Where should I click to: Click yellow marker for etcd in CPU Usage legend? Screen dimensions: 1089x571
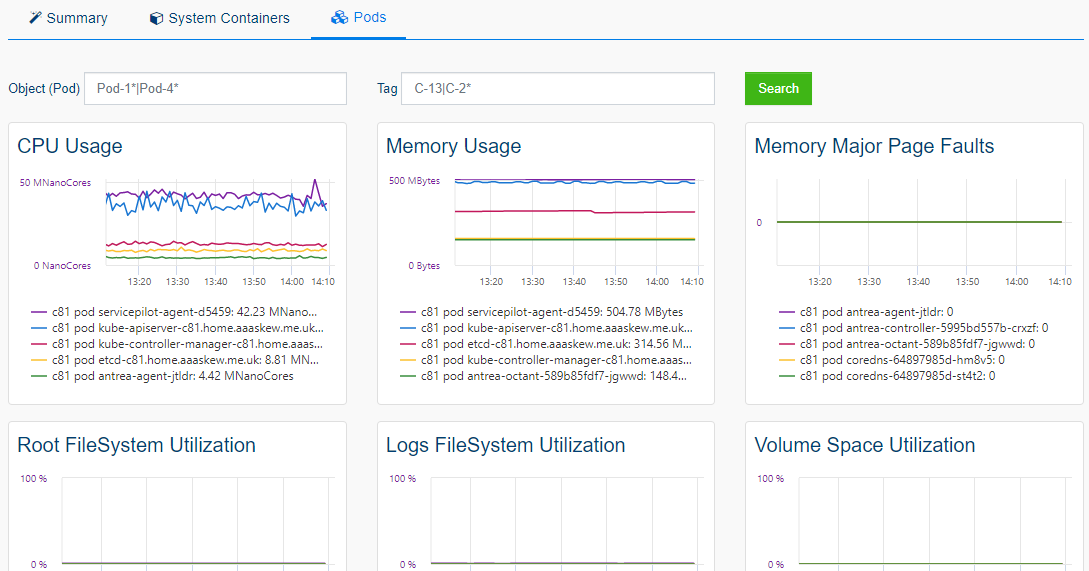[x=39, y=360]
